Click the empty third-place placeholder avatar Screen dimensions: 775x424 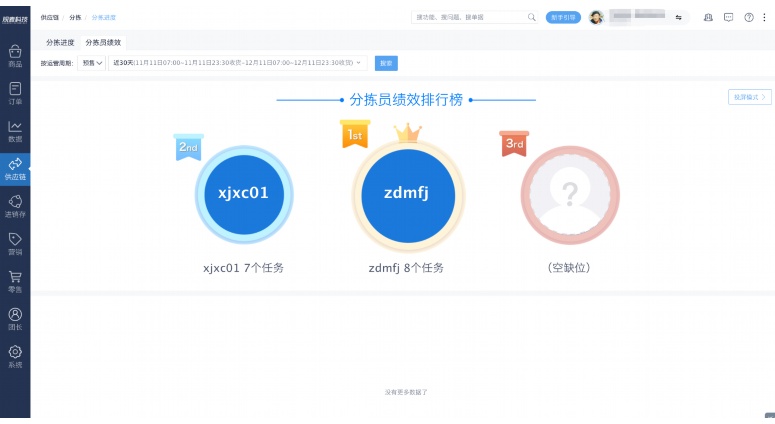(570, 195)
